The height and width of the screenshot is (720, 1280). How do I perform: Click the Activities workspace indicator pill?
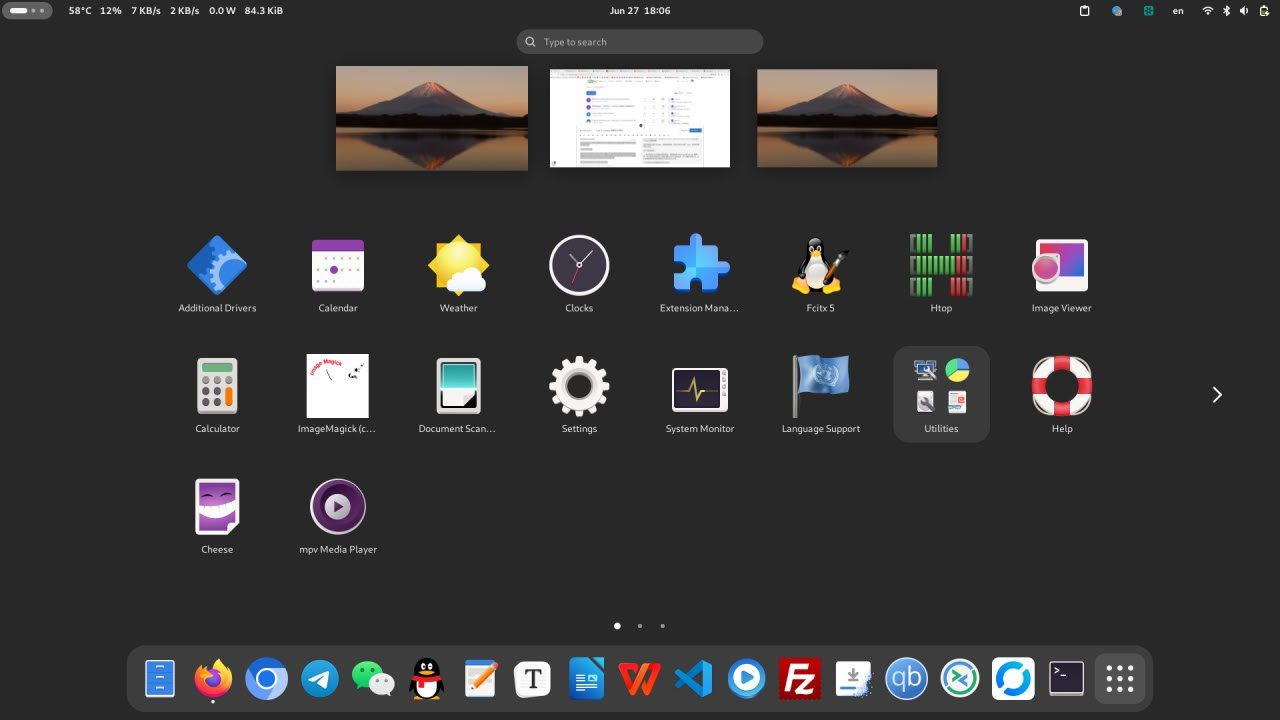tap(28, 10)
